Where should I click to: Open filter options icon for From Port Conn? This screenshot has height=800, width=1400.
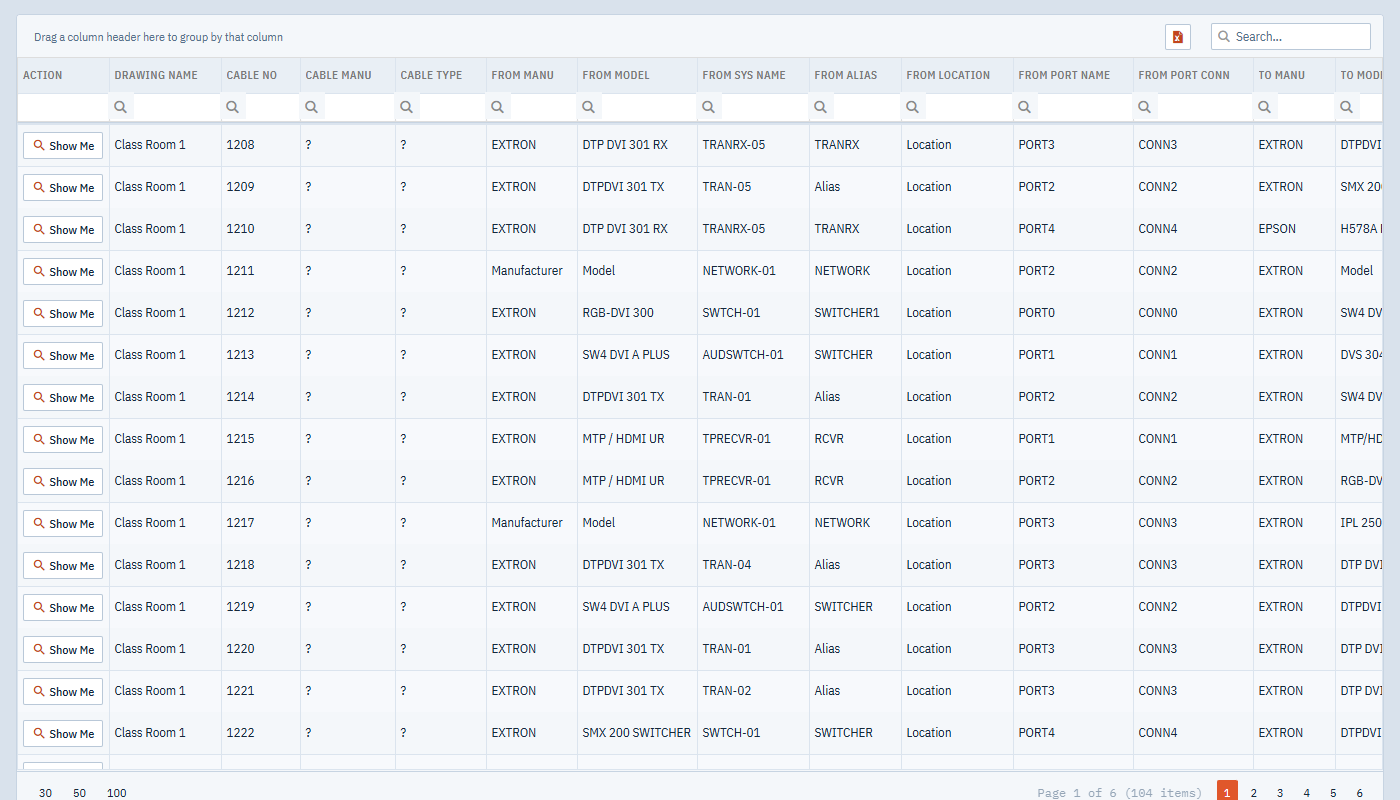pyautogui.click(x=1145, y=107)
